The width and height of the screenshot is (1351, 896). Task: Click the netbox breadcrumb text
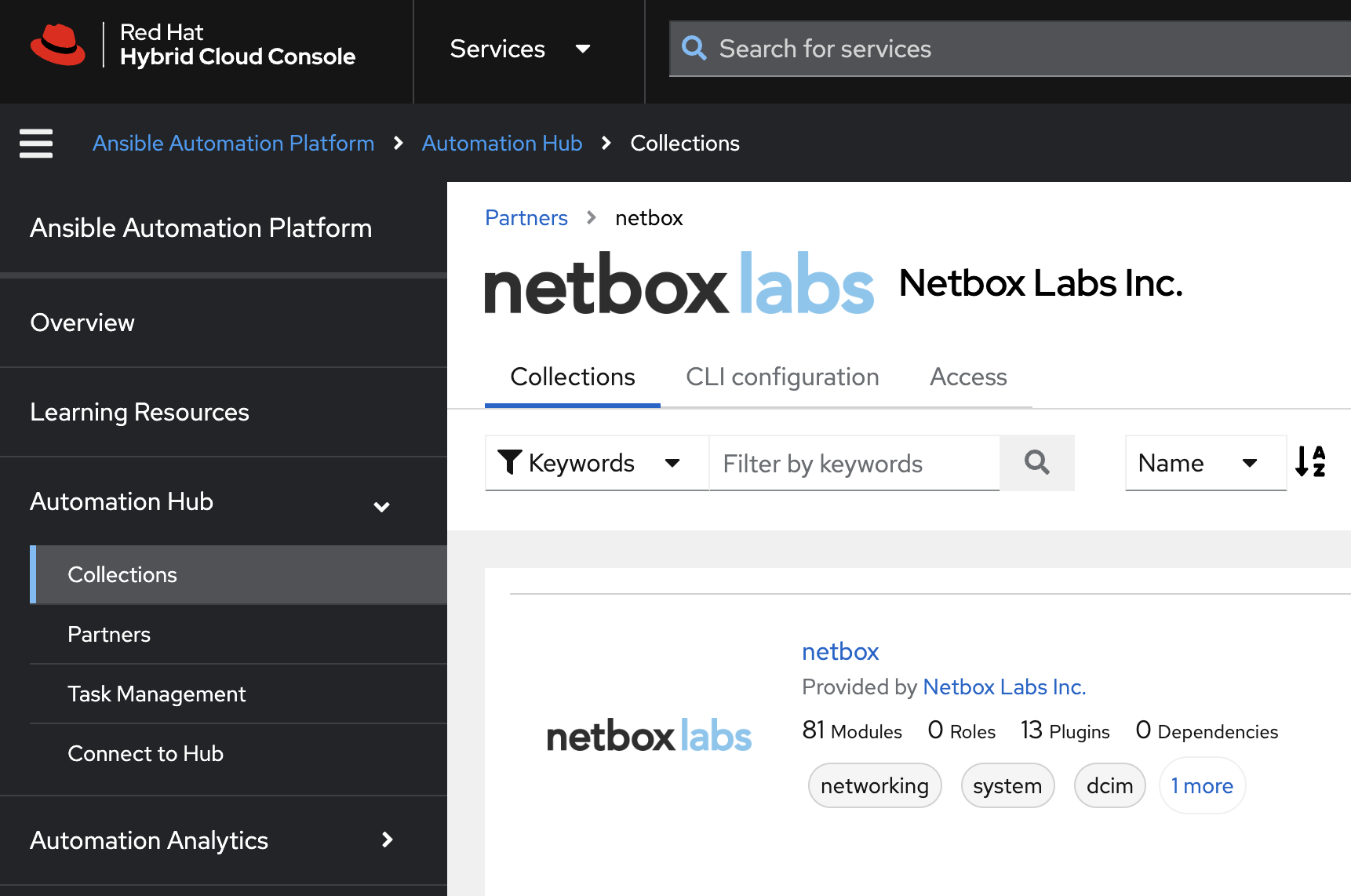[x=649, y=217]
